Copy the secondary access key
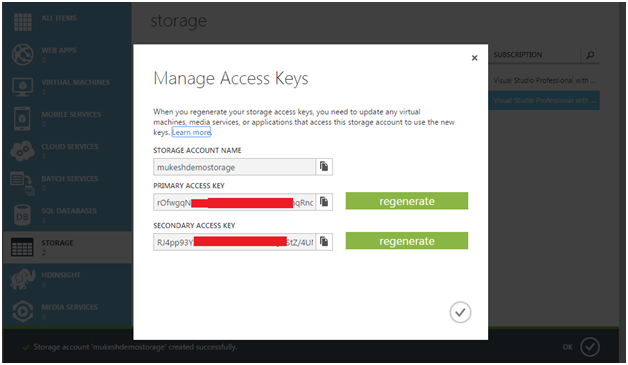Viewport: 628px width, 365px height. click(324, 242)
